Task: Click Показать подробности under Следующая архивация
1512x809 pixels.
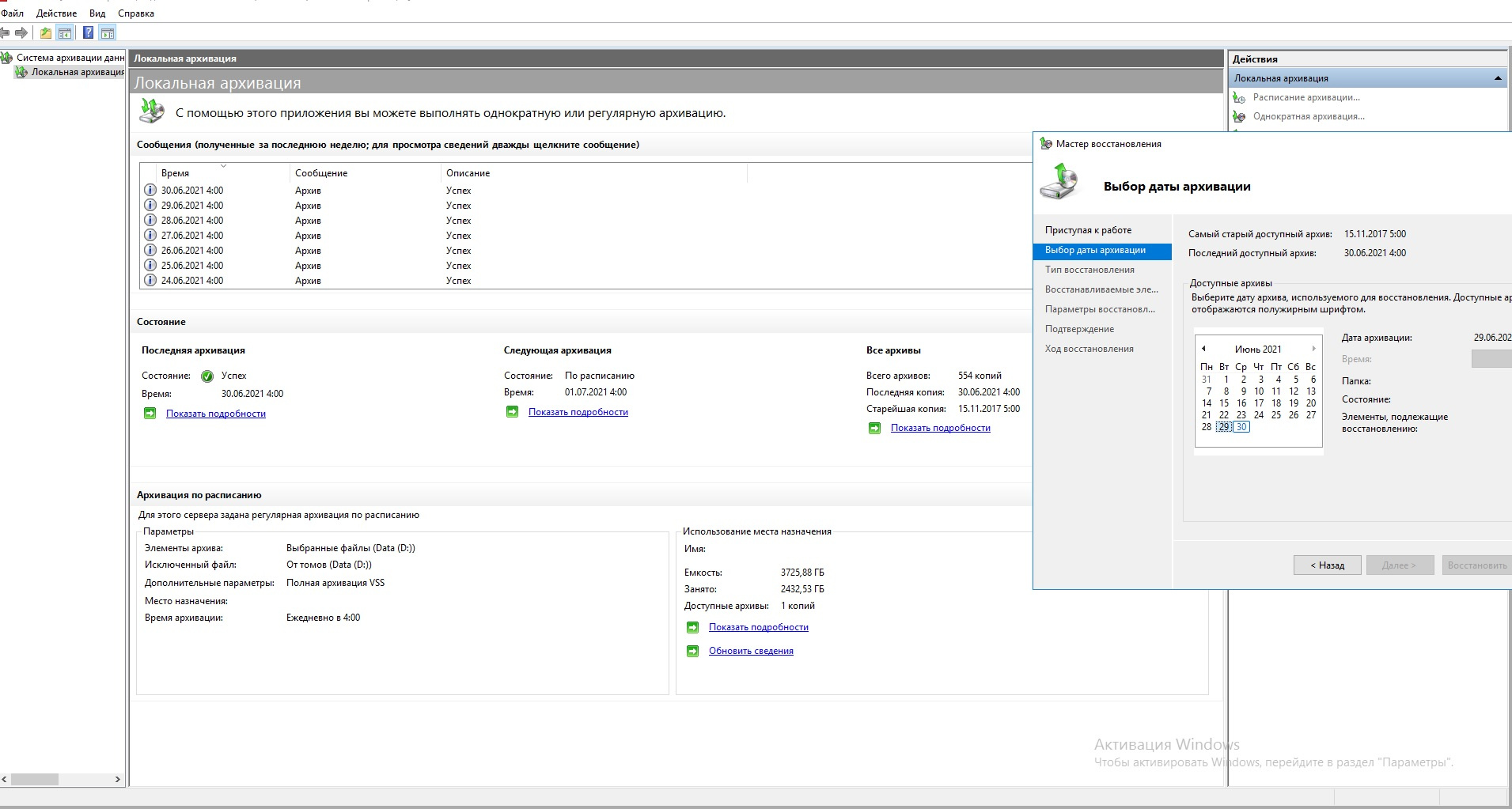Action: (578, 412)
